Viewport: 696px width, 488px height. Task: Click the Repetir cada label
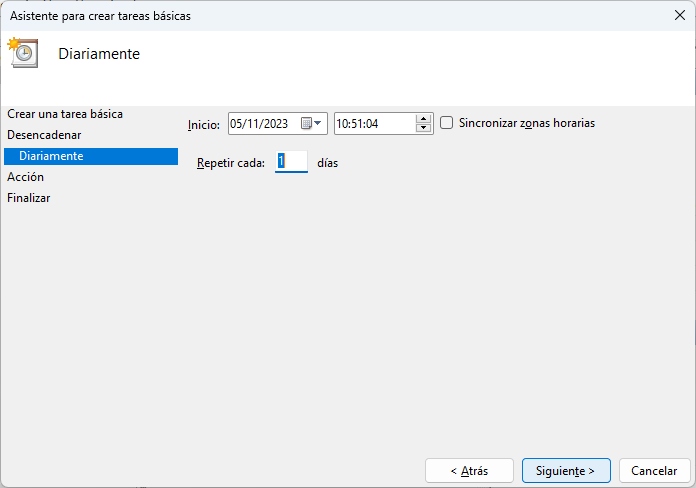[231, 163]
